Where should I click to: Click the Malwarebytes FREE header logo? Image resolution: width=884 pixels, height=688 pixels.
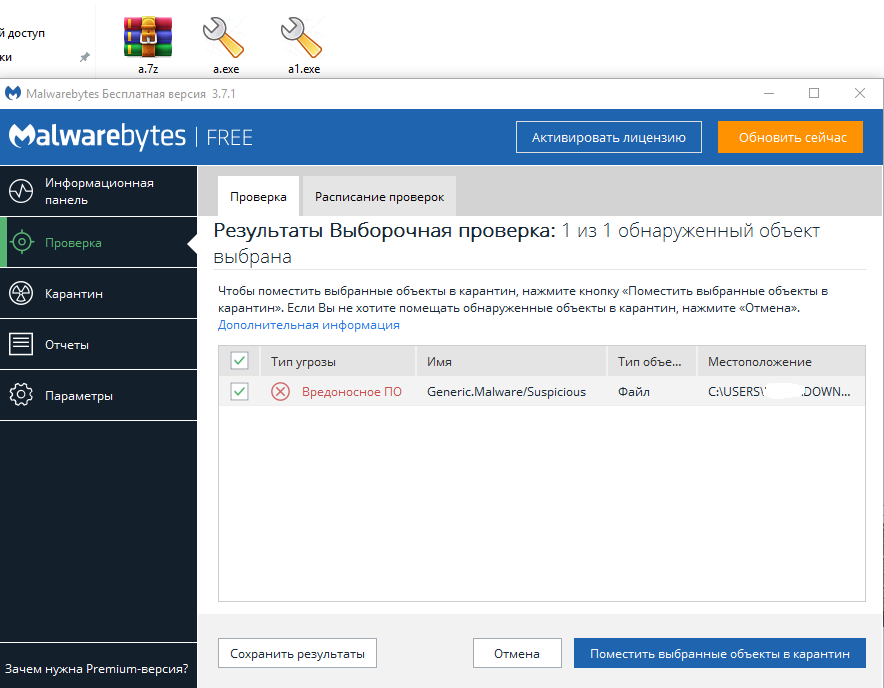131,137
